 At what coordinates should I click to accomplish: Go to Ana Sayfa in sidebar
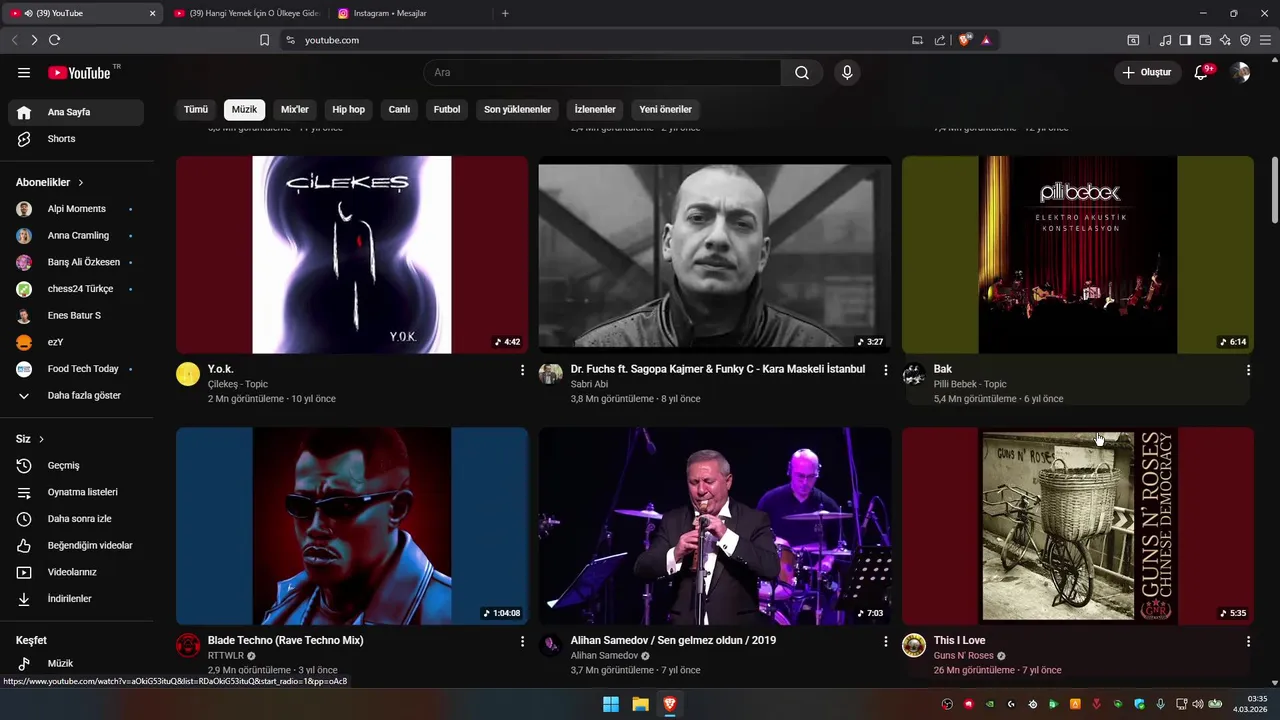pos(76,112)
